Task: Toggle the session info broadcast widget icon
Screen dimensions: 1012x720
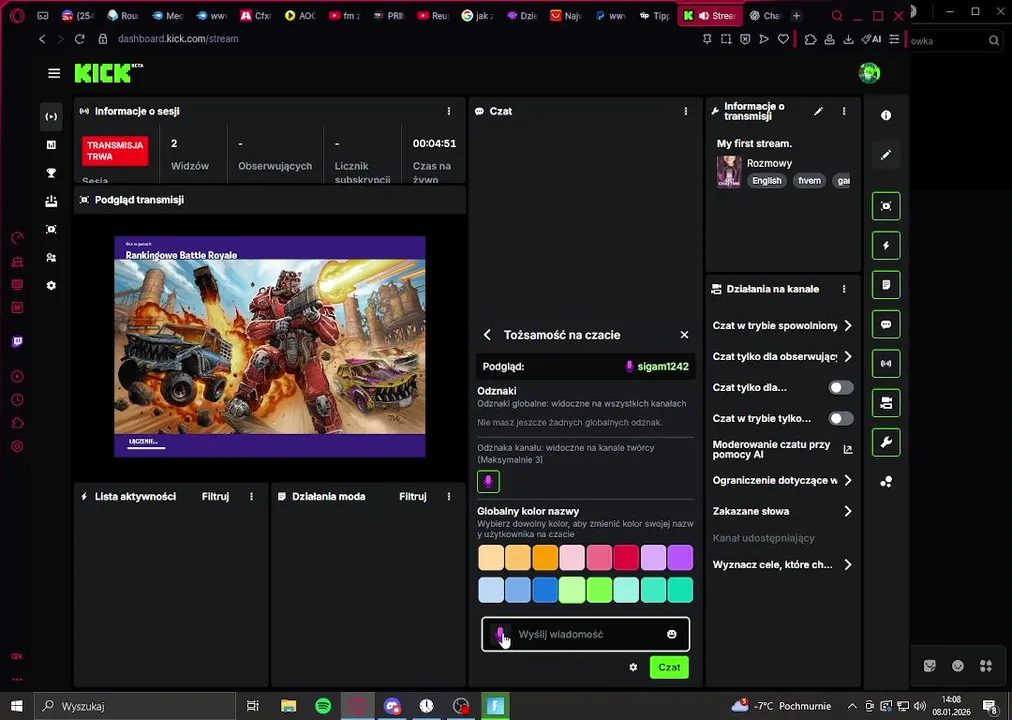Action: (x=886, y=364)
